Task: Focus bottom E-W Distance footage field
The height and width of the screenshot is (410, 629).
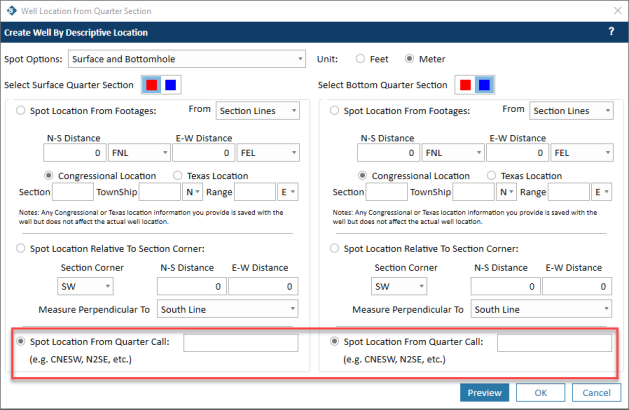Action: tap(517, 153)
